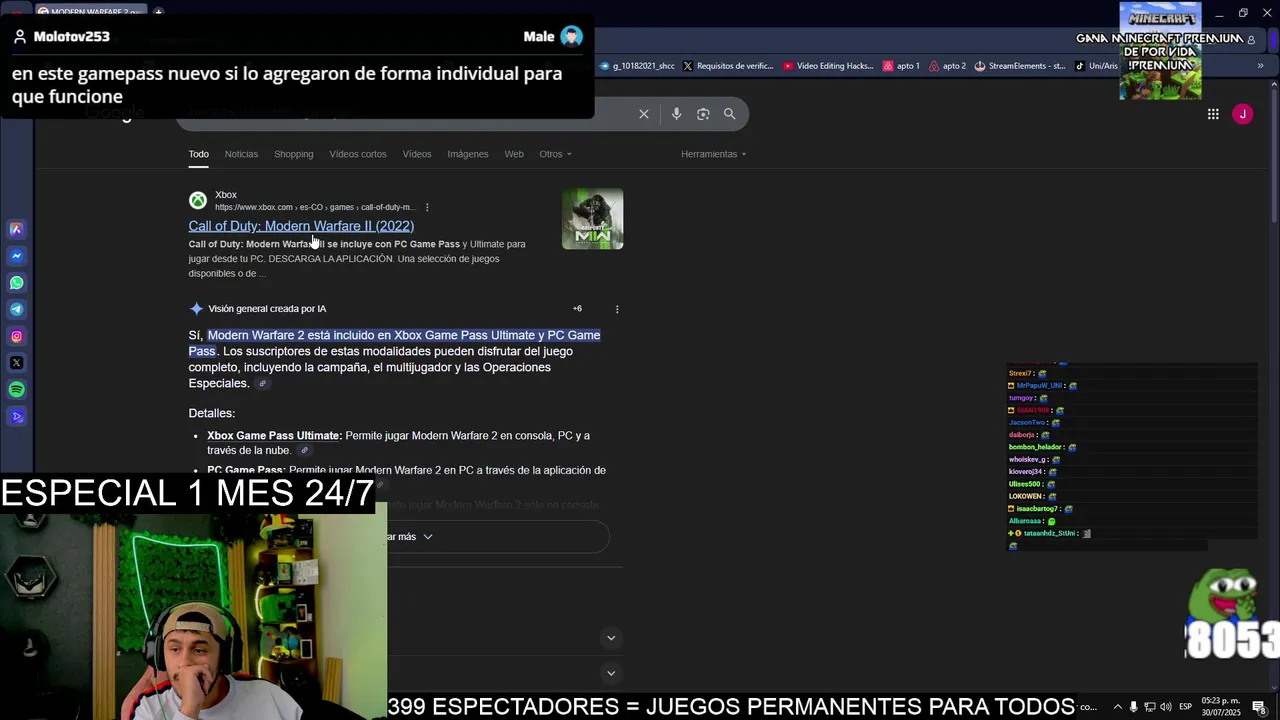The image size is (1280, 720).
Task: Click the magnifier search icon
Action: pyautogui.click(x=729, y=114)
